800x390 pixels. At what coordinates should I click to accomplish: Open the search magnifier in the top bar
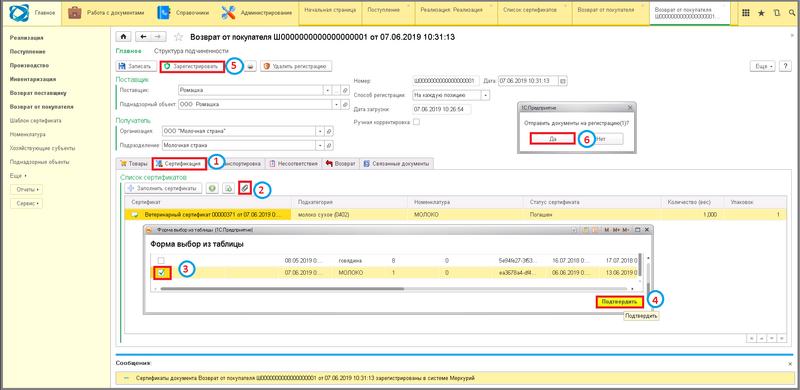pyautogui.click(x=792, y=13)
